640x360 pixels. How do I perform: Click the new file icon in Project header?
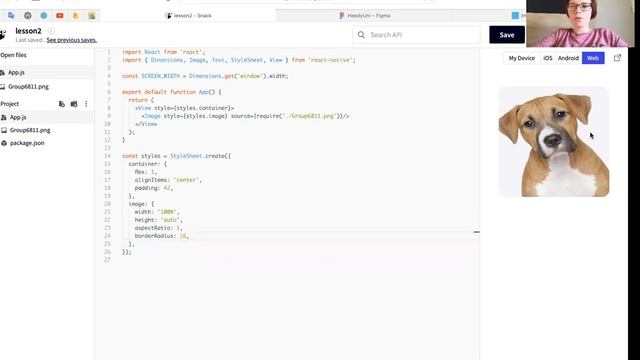pos(62,104)
